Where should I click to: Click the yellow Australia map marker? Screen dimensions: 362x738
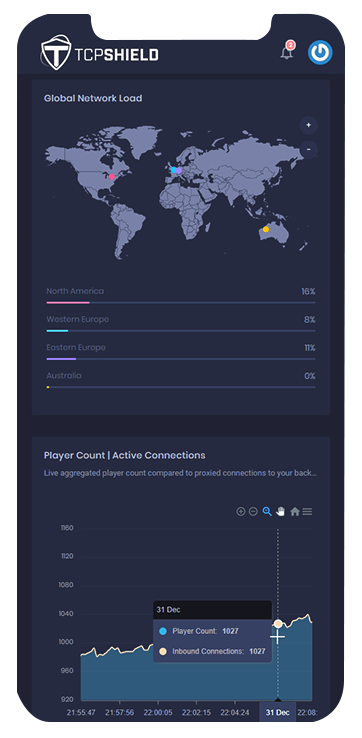[x=266, y=229]
